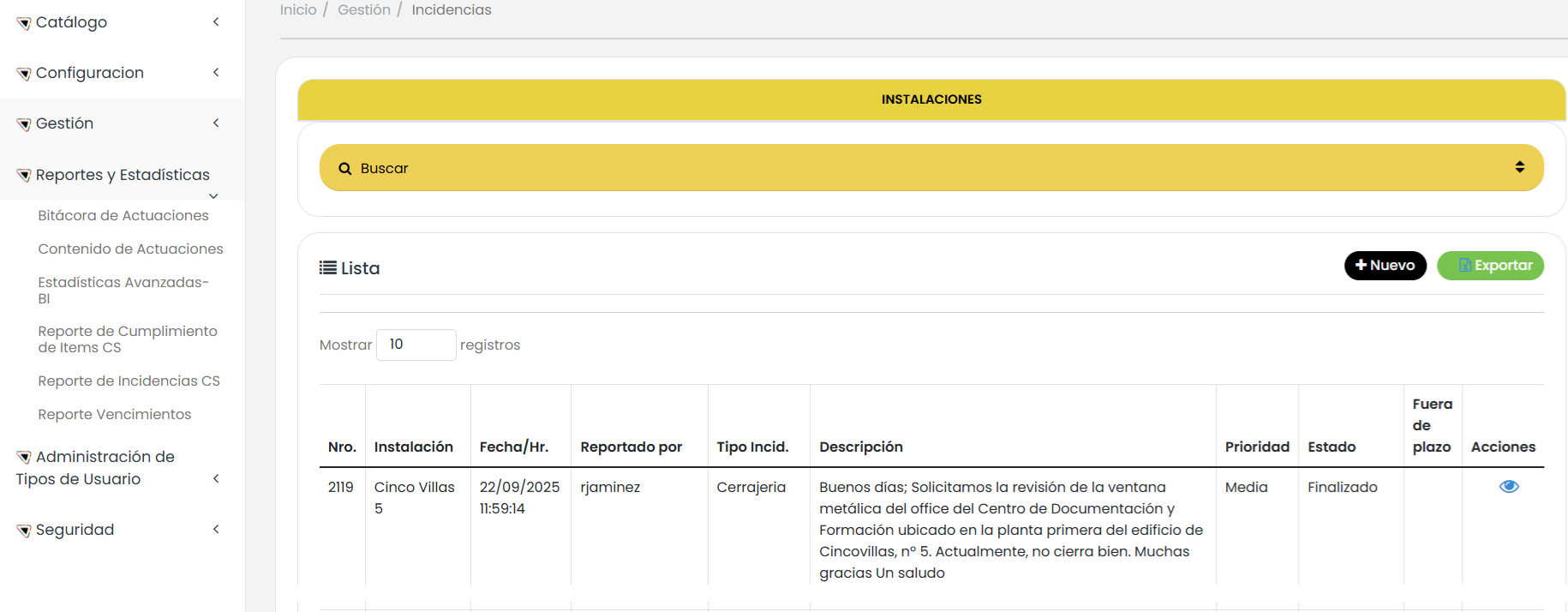Sort table by Prioridad column header
The height and width of the screenshot is (612, 1568).
[1256, 447]
